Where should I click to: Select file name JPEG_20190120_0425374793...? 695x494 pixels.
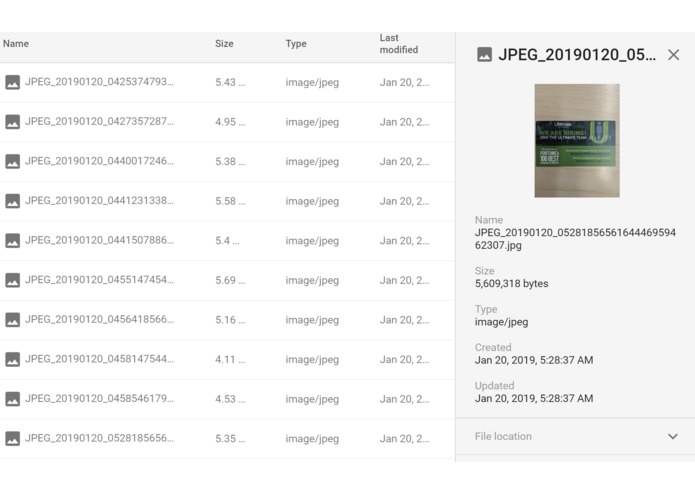(99, 82)
